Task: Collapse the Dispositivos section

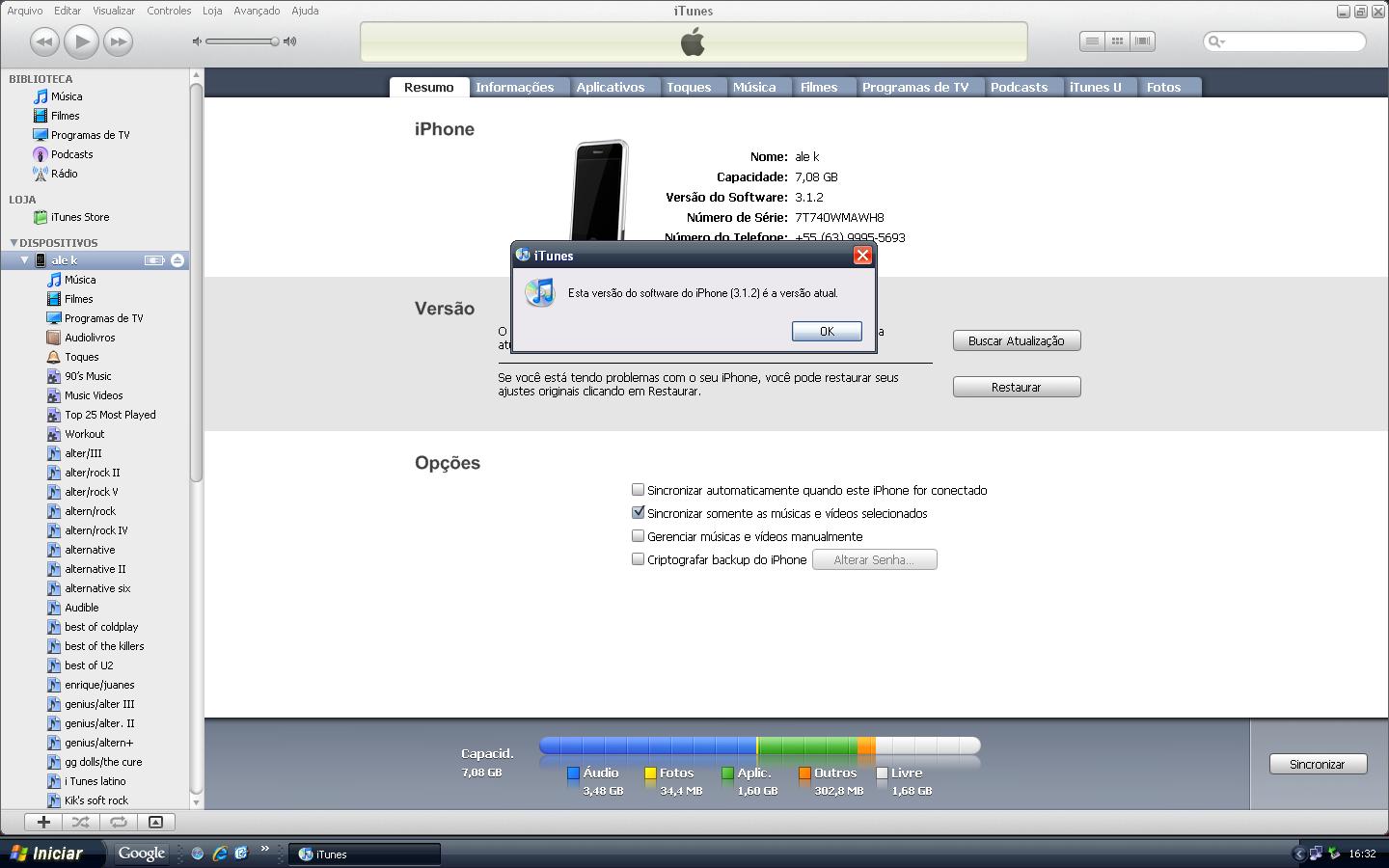Action: (x=14, y=243)
